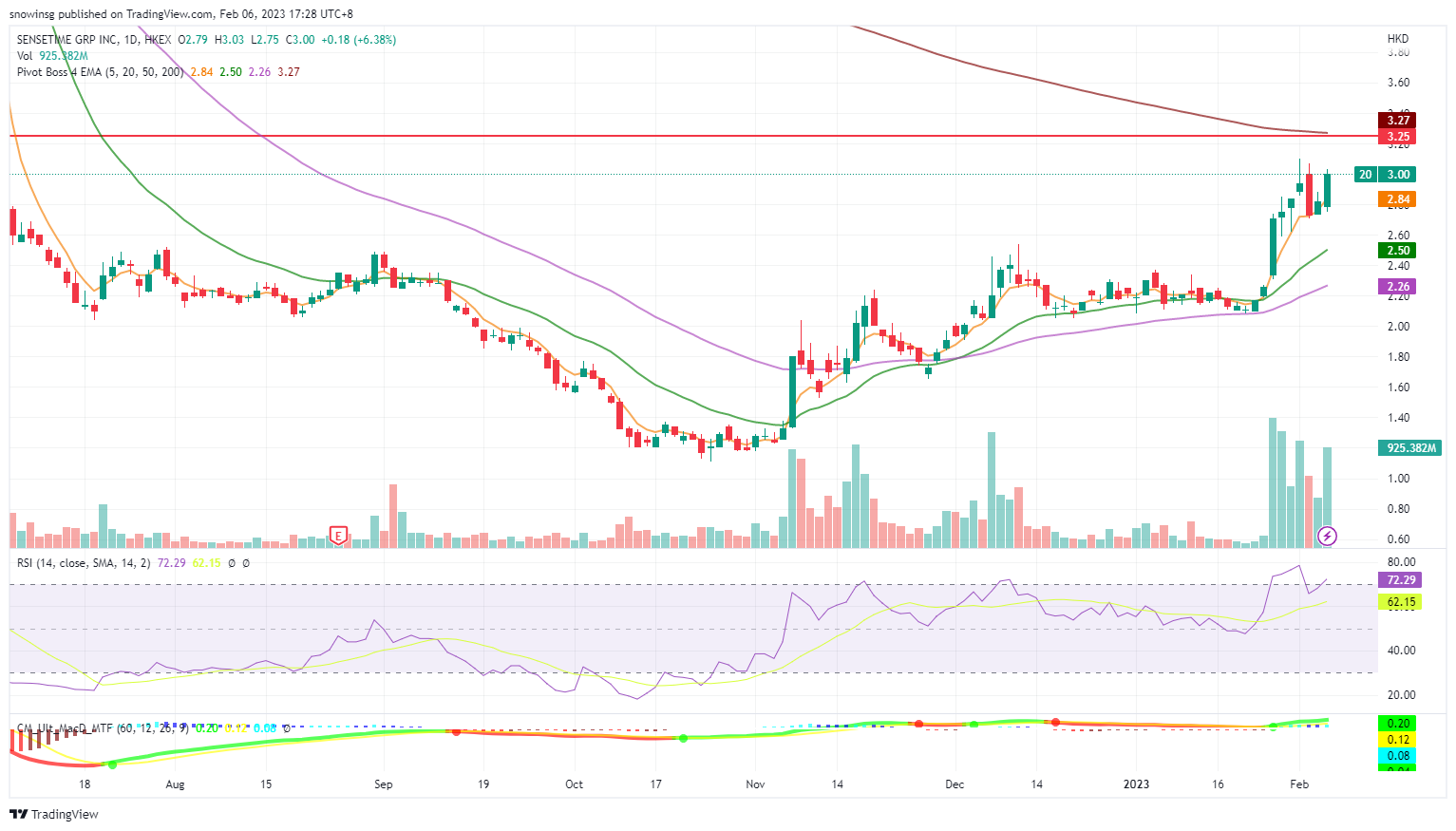
Task: Click the cyan 0.08 MACD scale tag
Action: coord(1397,756)
